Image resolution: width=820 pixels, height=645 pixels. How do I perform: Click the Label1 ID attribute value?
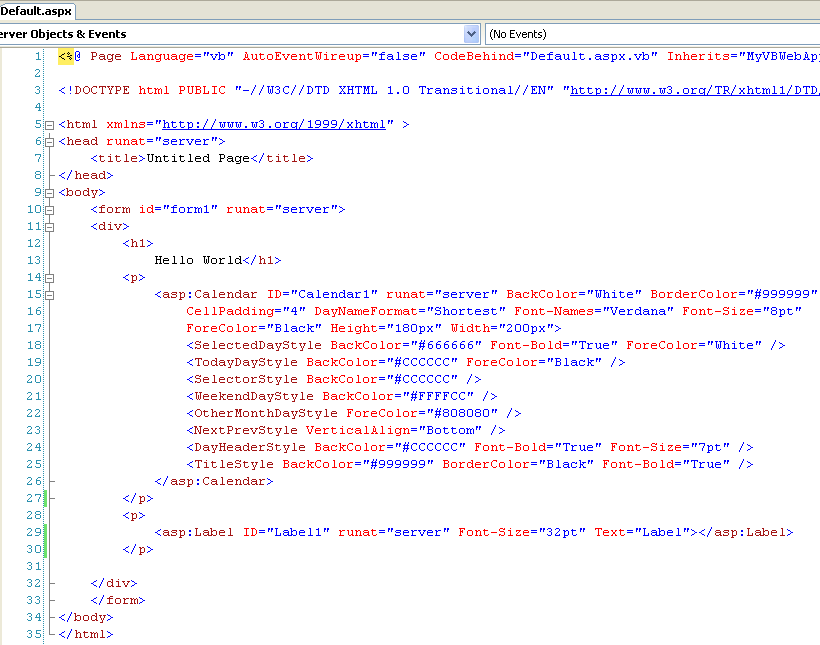pyautogui.click(x=299, y=532)
